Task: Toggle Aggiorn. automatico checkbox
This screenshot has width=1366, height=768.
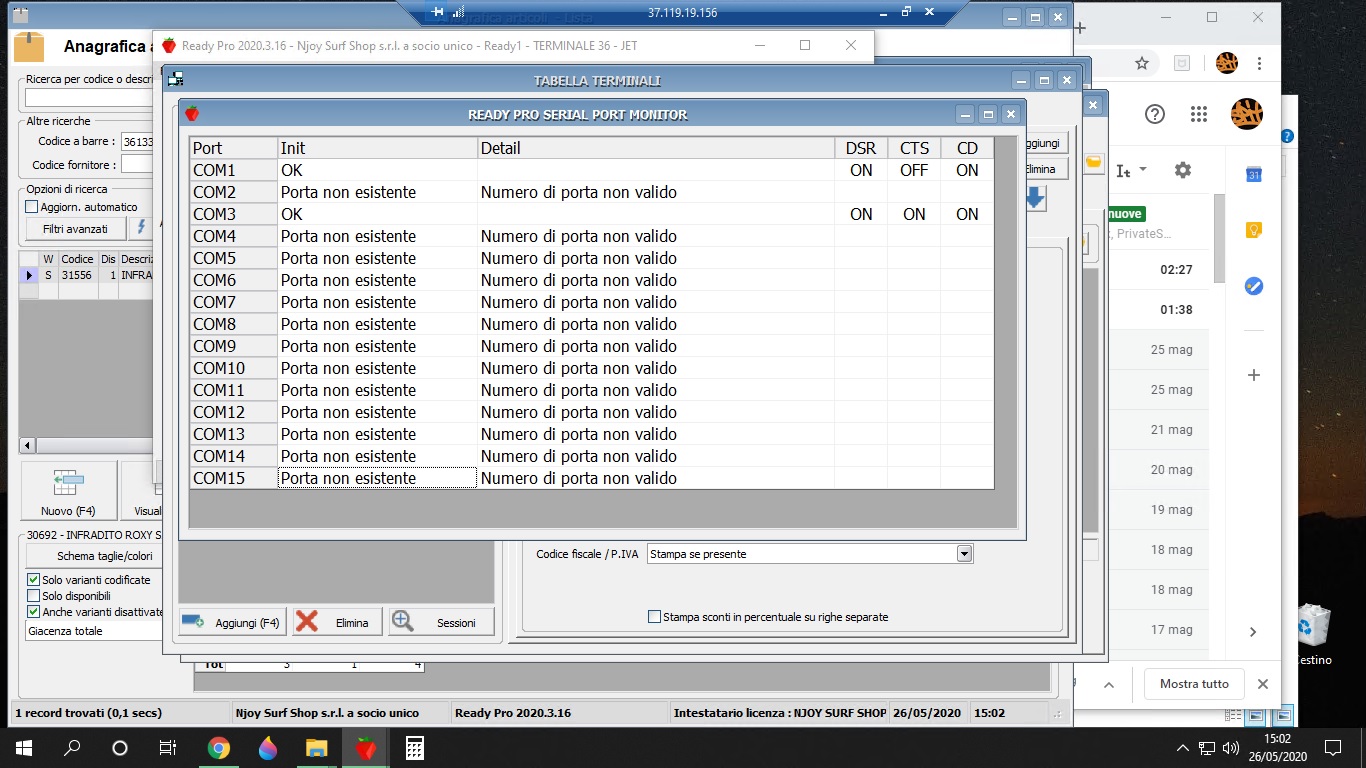Action: 32,207
